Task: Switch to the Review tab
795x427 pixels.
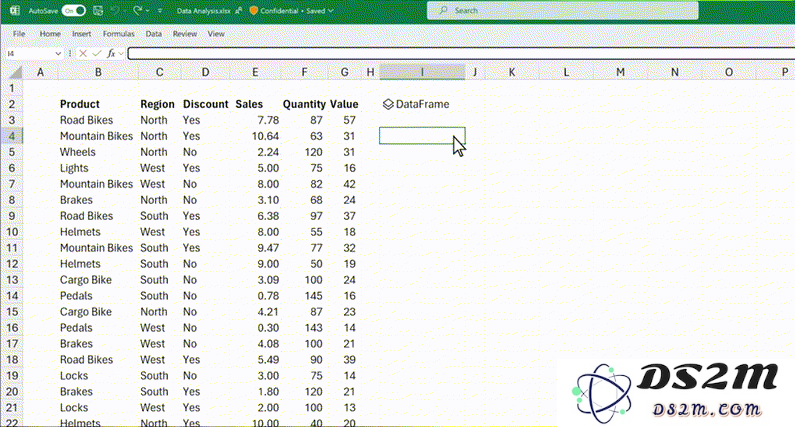Action: (185, 34)
